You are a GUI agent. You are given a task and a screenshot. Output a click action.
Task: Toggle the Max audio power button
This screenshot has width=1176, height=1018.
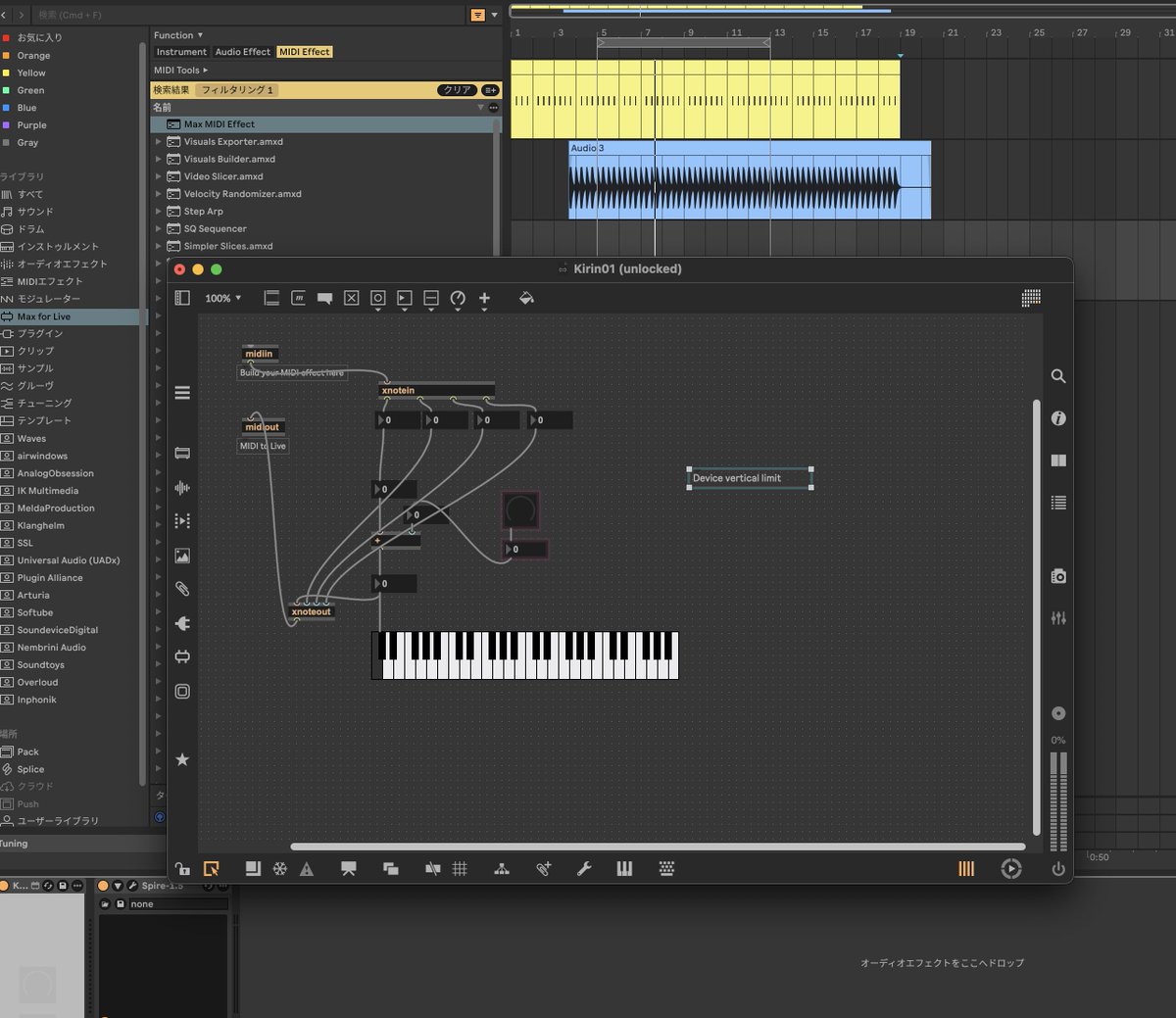pyautogui.click(x=1058, y=869)
